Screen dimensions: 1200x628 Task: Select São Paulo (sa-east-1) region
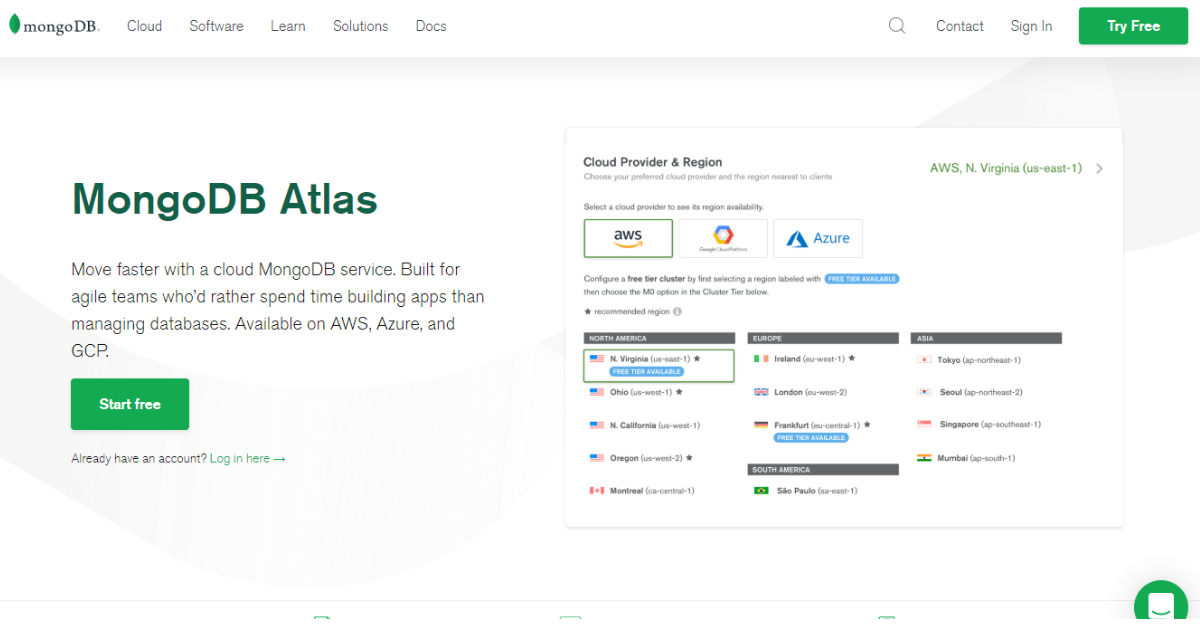point(817,491)
